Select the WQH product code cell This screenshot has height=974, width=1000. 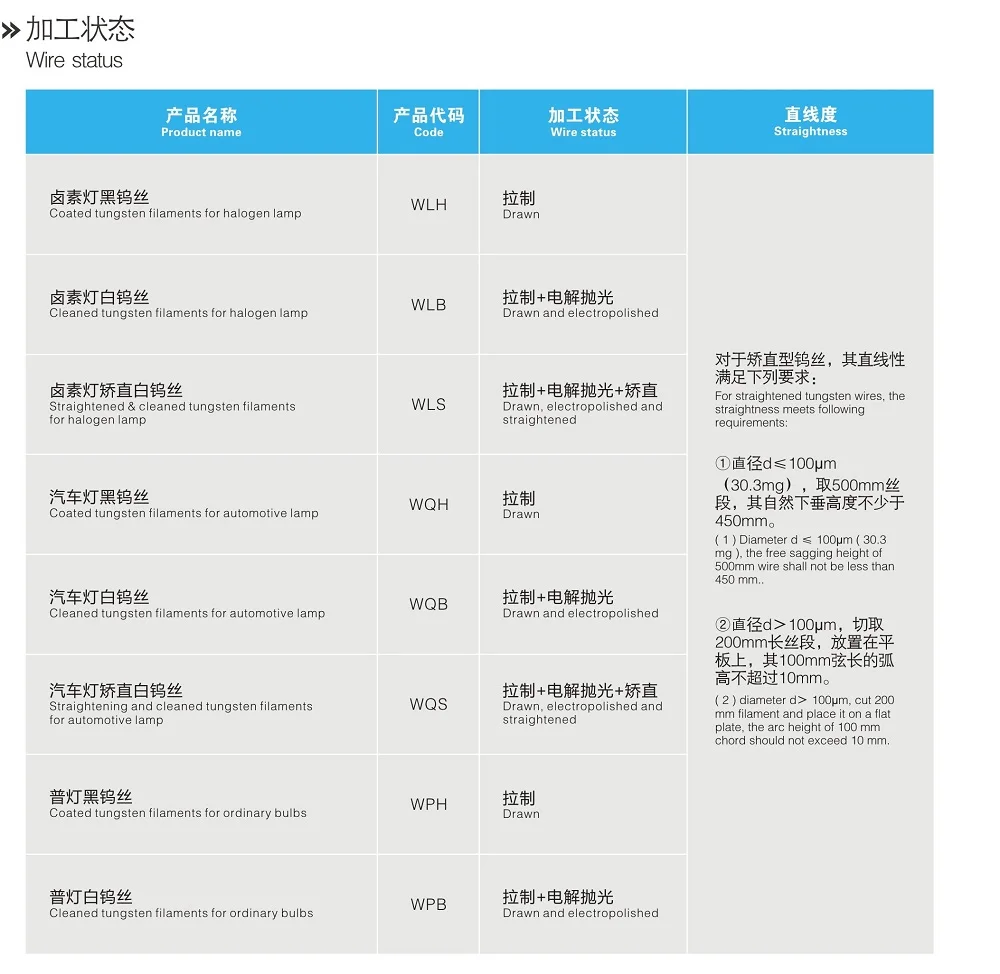click(x=428, y=505)
